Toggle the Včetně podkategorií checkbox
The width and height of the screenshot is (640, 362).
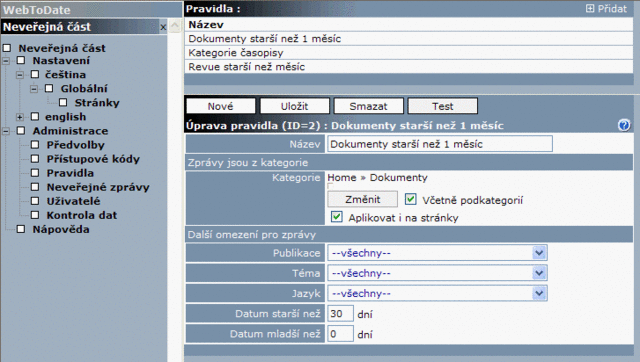(410, 199)
